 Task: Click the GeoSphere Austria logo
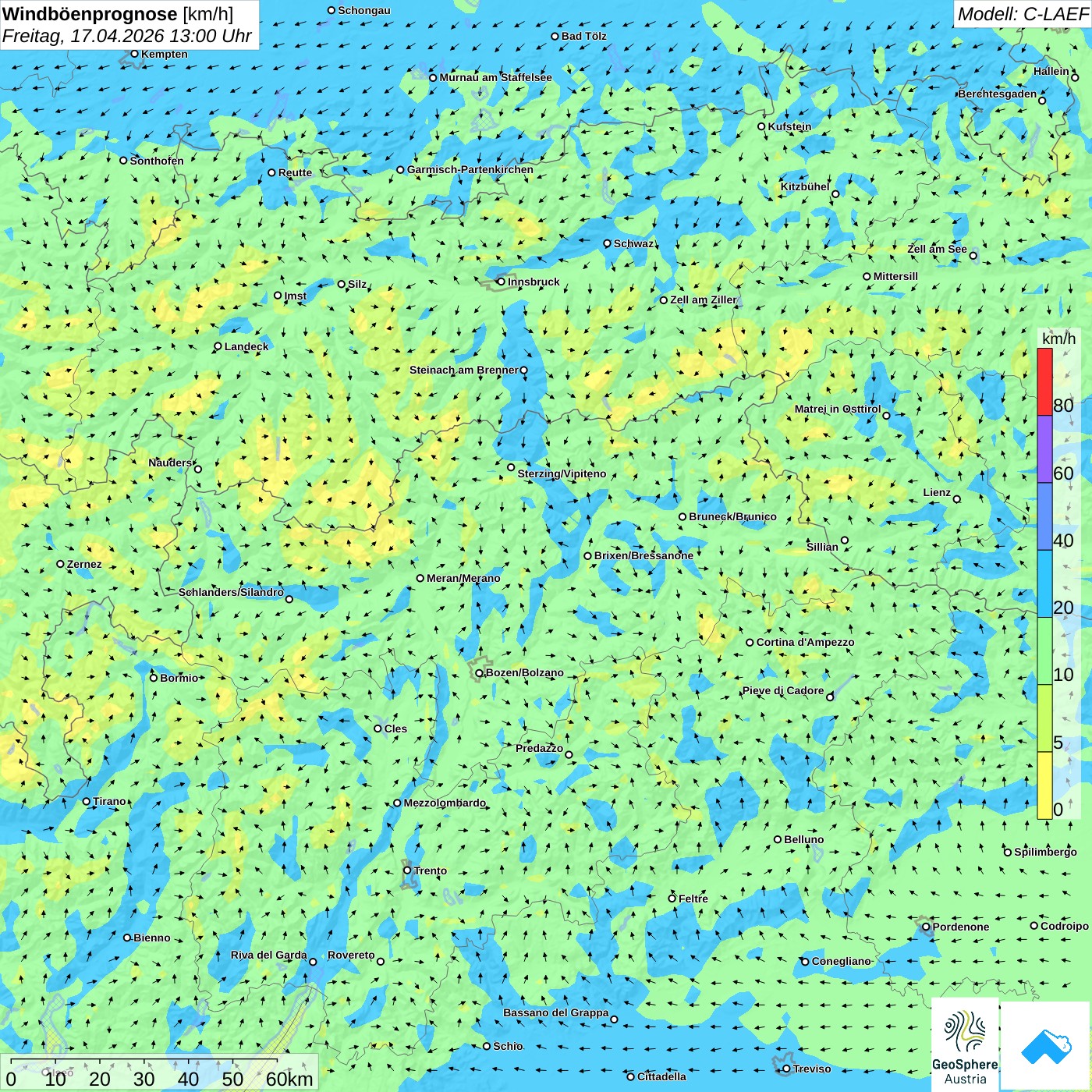tap(965, 1045)
